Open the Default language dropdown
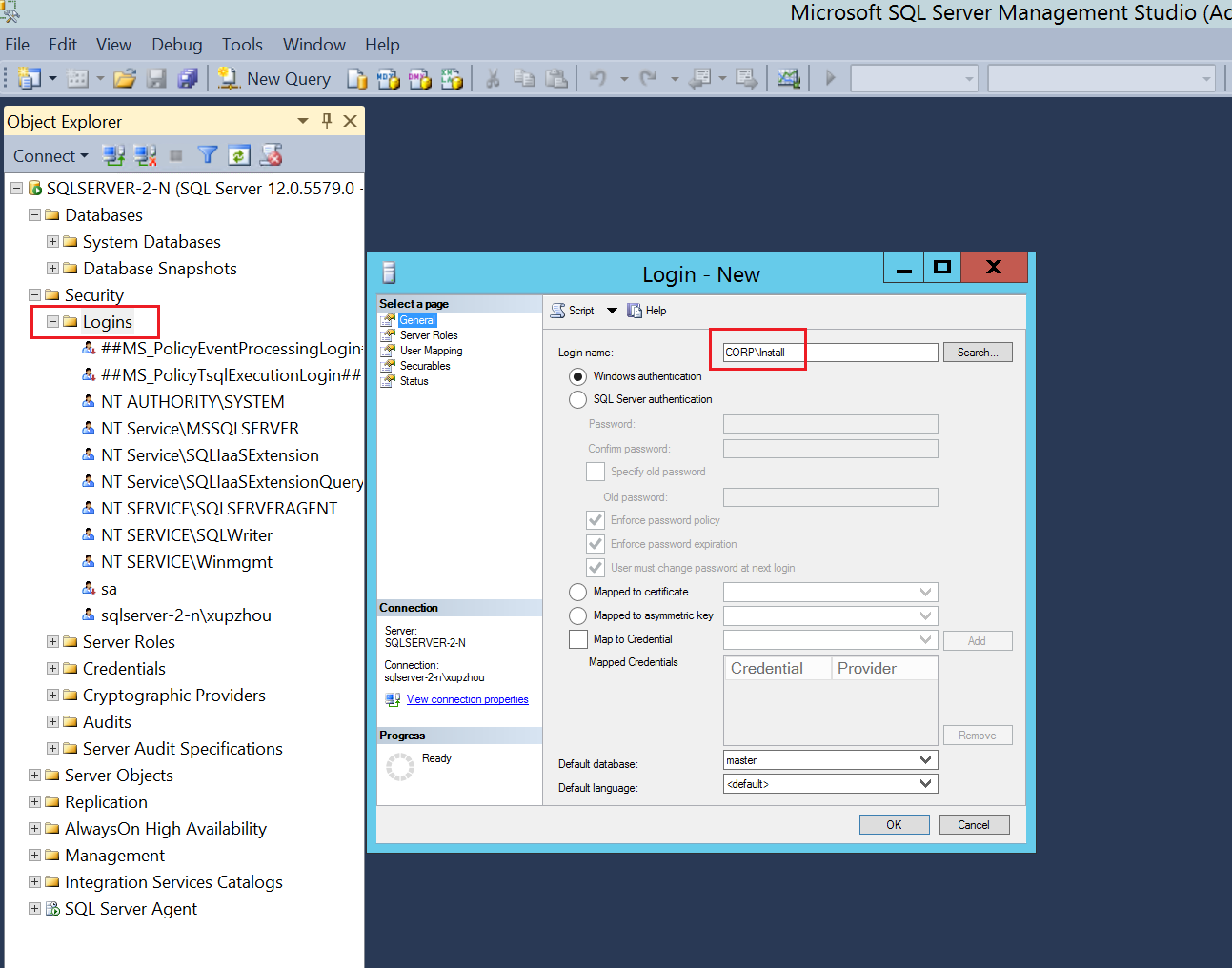The width and height of the screenshot is (1232, 968). tap(925, 784)
